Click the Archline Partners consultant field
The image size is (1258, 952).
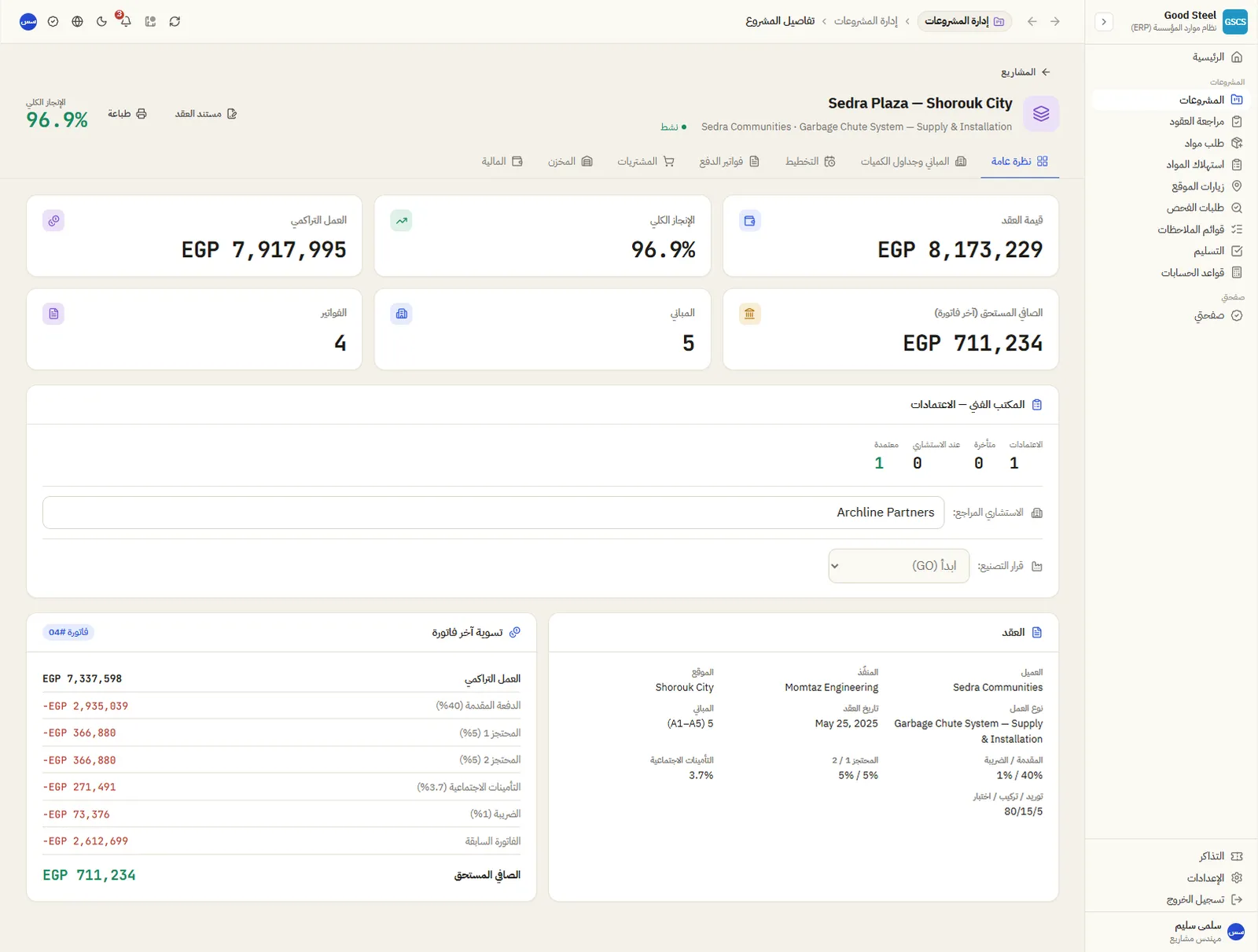click(x=494, y=513)
